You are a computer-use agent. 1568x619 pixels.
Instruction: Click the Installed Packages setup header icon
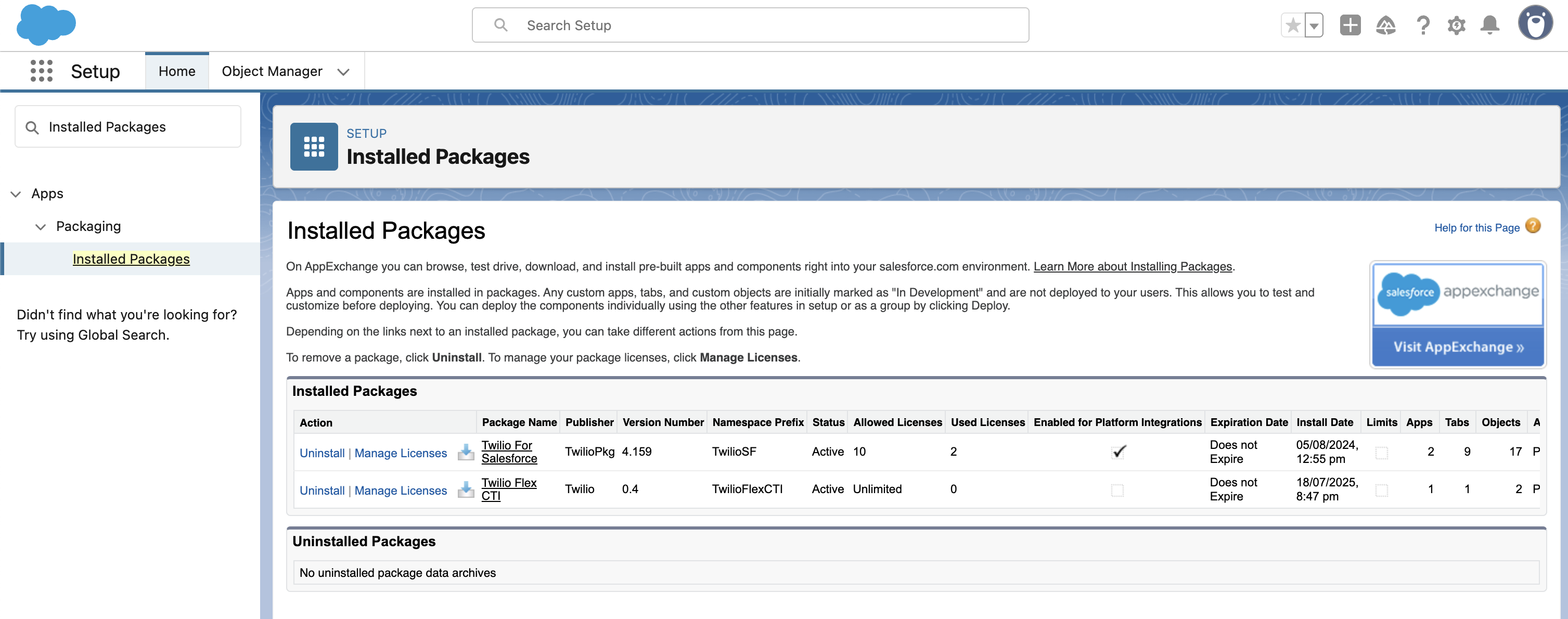tap(314, 147)
